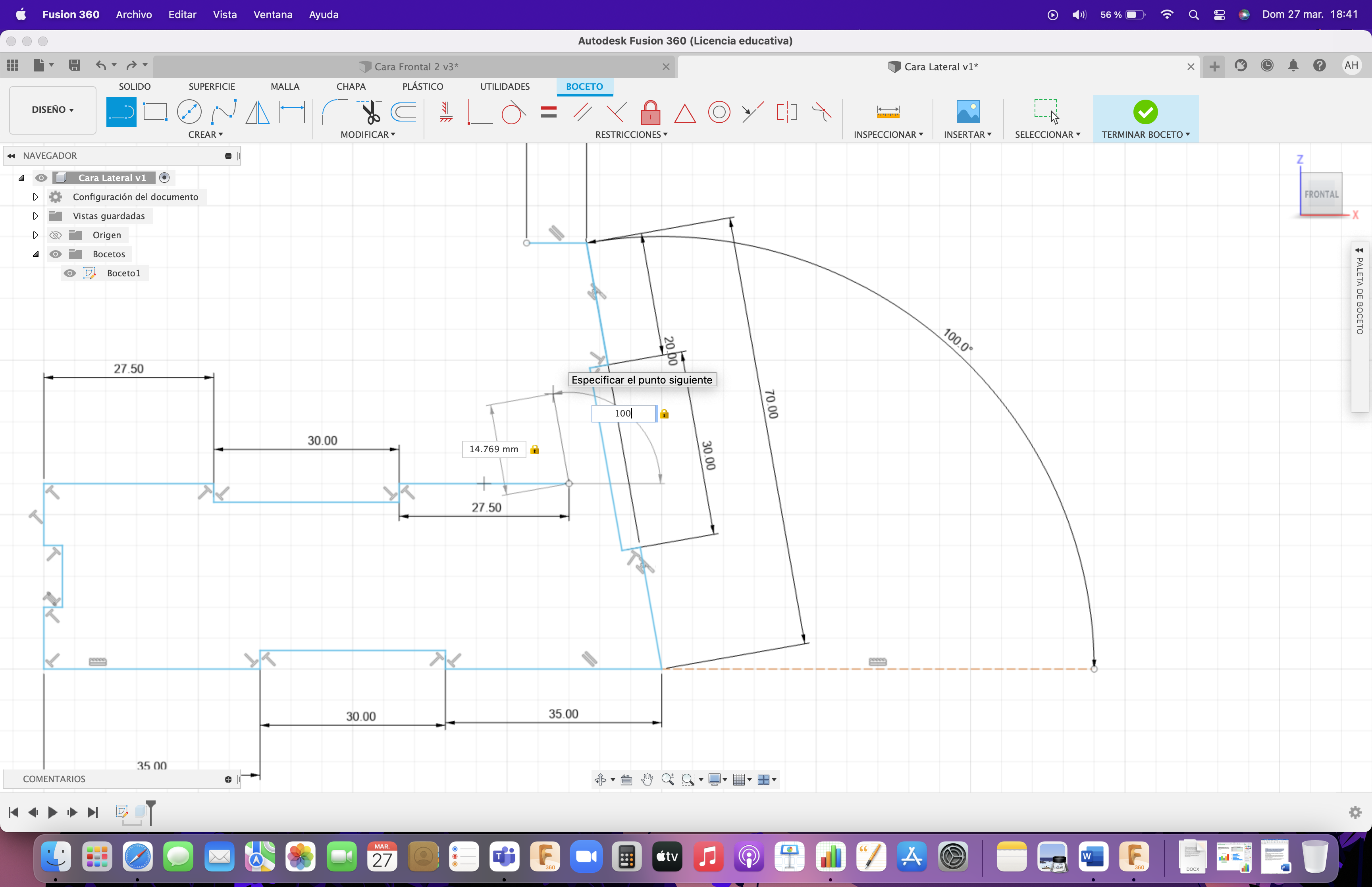
Task: Expand the COMENTARIOS panel
Action: pos(228,779)
